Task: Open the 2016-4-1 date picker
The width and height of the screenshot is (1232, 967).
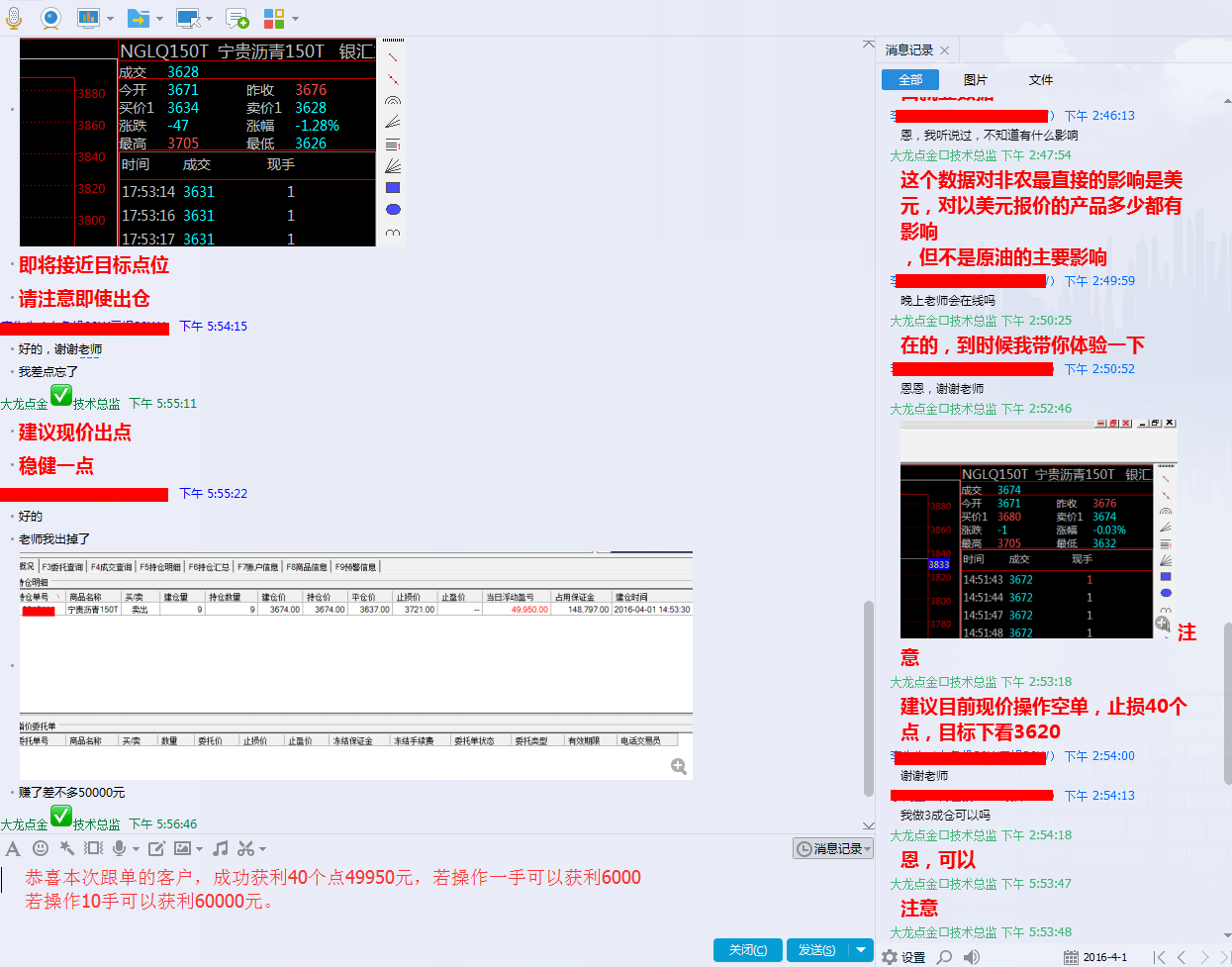Action: click(1095, 957)
